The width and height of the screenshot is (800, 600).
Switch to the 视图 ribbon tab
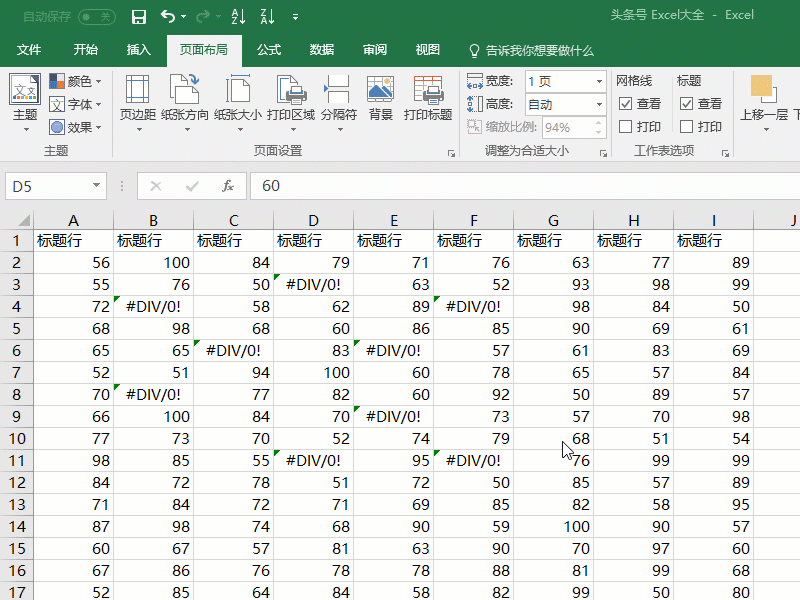pyautogui.click(x=428, y=49)
